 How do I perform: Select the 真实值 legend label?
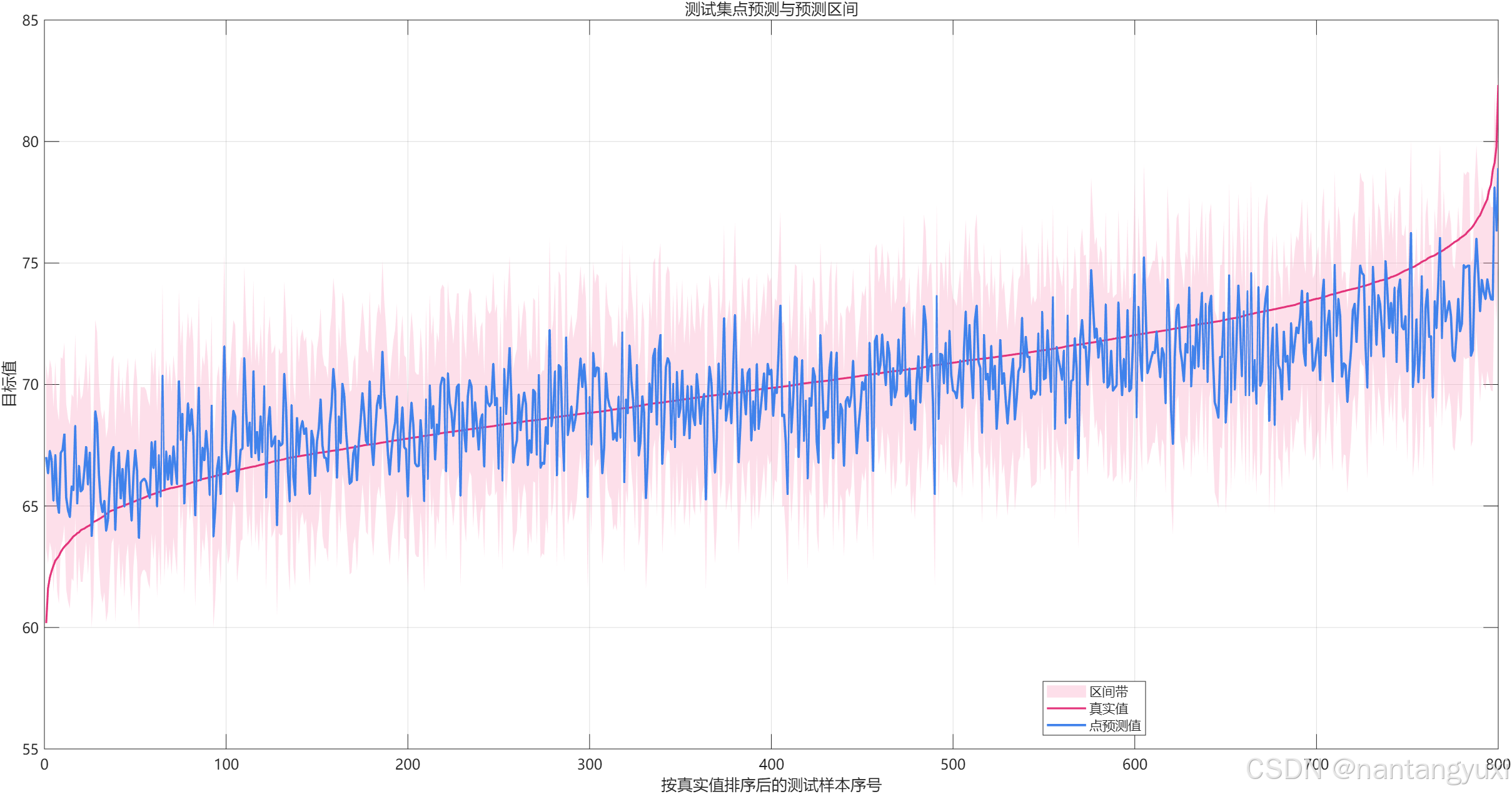click(x=1108, y=708)
